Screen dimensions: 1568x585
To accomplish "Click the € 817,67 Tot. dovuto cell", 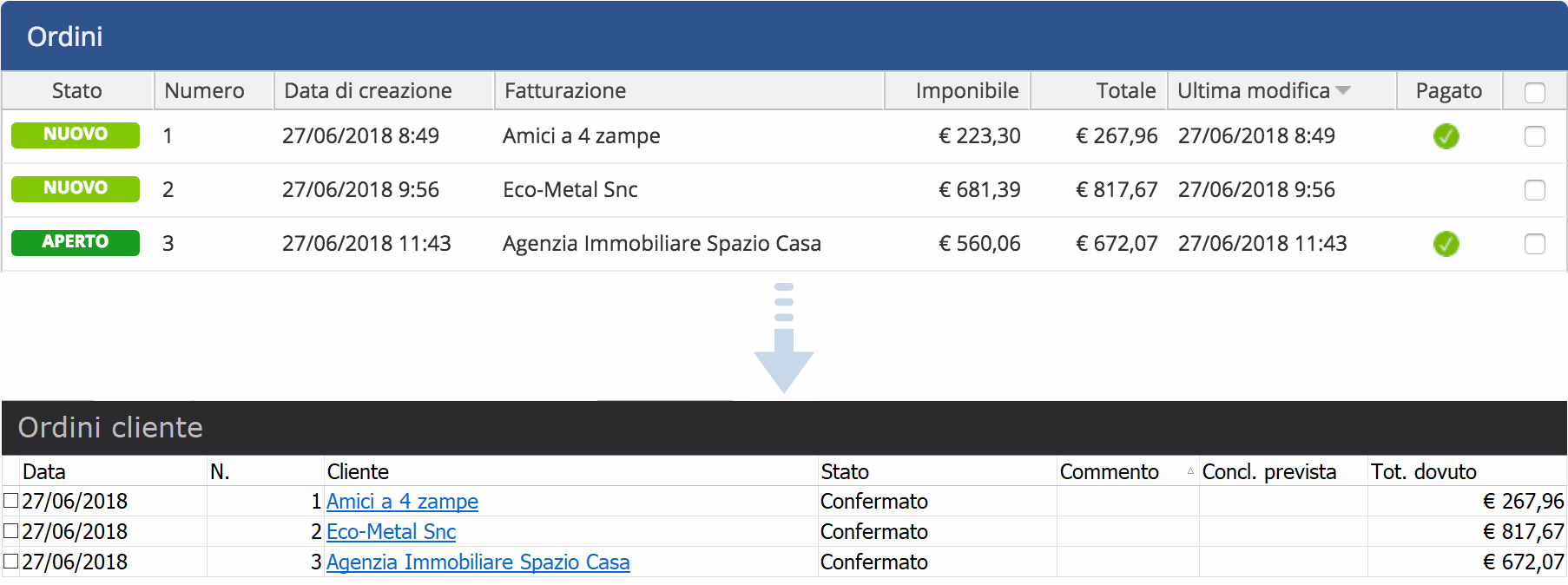I will (1523, 532).
